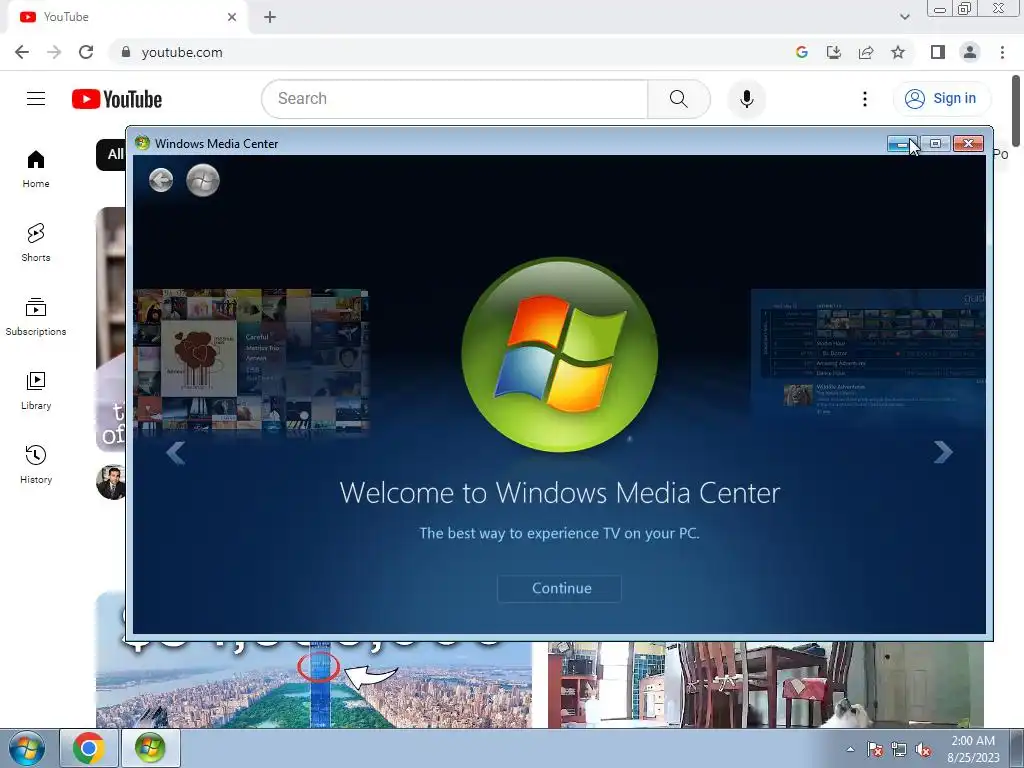Open the music library preview thumbnail
Image resolution: width=1024 pixels, height=768 pixels.
click(251, 361)
